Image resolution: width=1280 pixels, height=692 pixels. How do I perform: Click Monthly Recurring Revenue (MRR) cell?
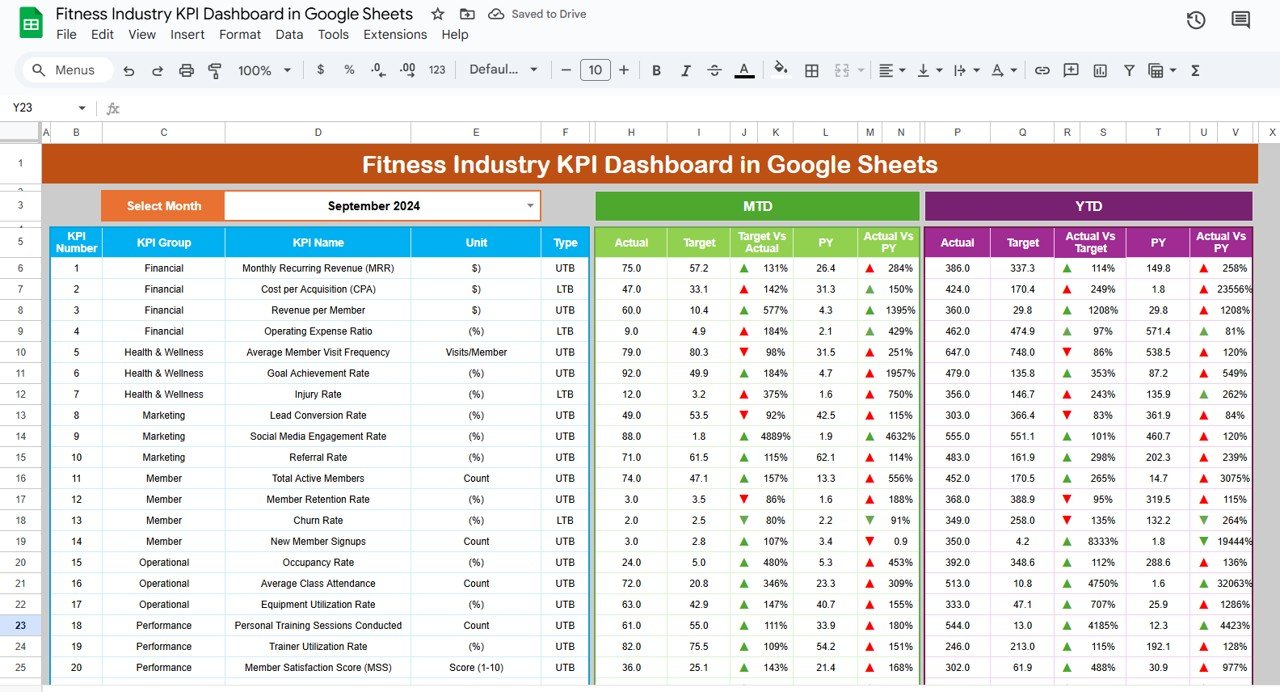(318, 268)
